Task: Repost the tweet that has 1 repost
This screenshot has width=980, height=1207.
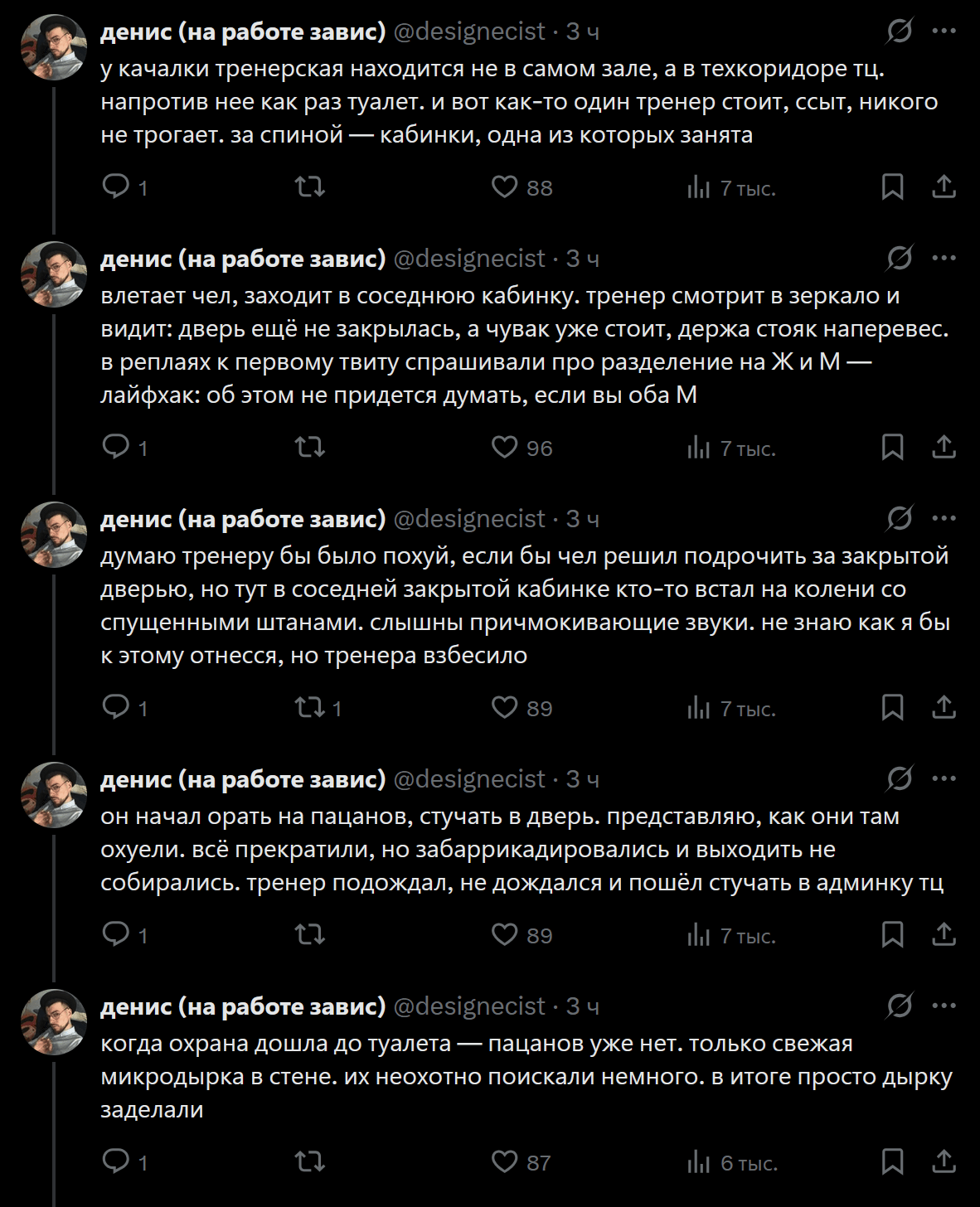Action: 310,708
